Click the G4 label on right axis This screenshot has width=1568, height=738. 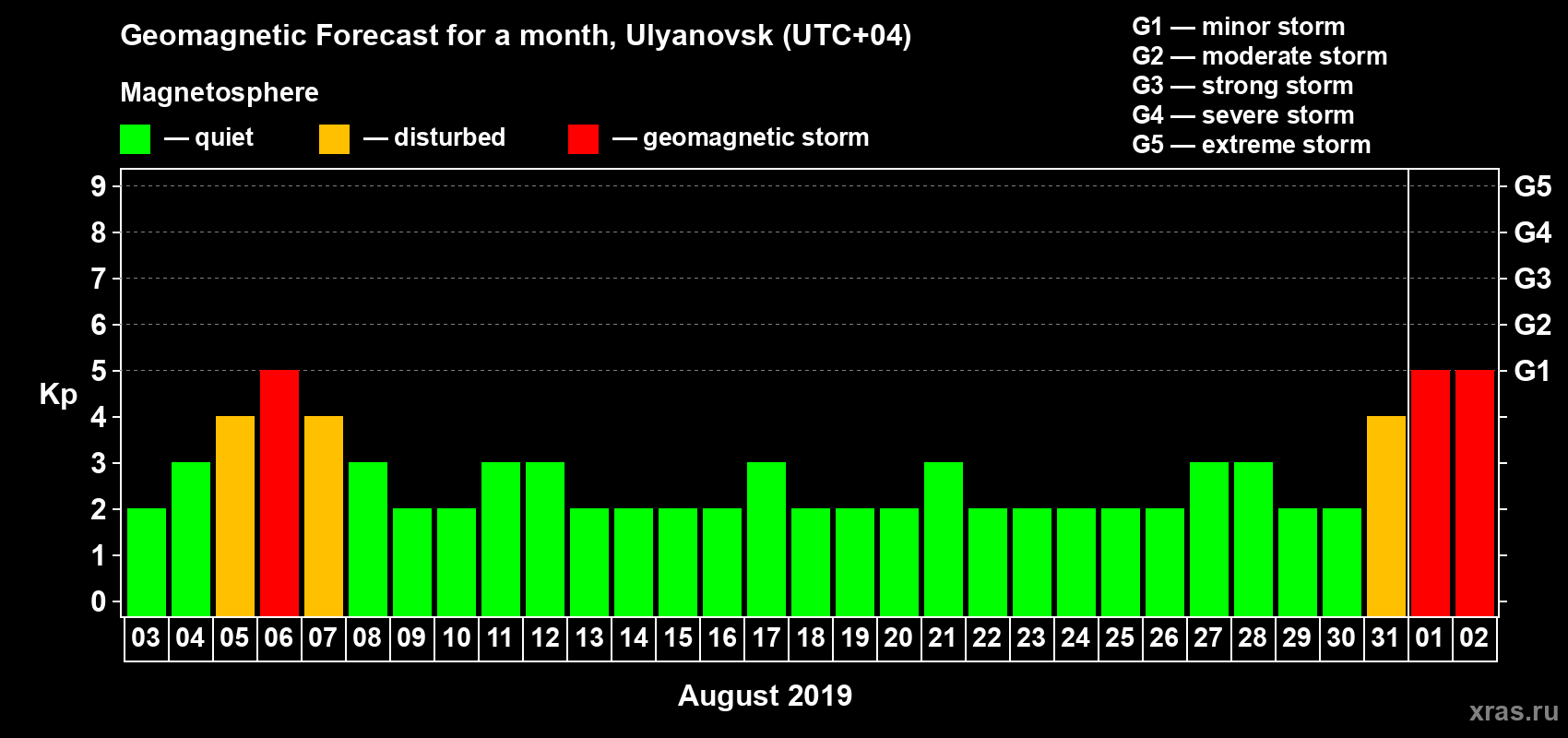click(1533, 232)
